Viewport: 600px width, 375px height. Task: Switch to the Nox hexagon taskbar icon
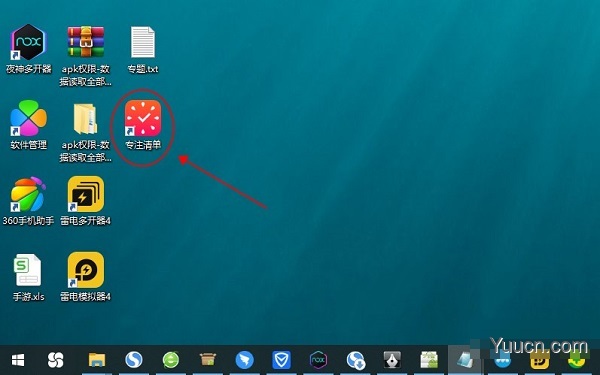(318, 360)
